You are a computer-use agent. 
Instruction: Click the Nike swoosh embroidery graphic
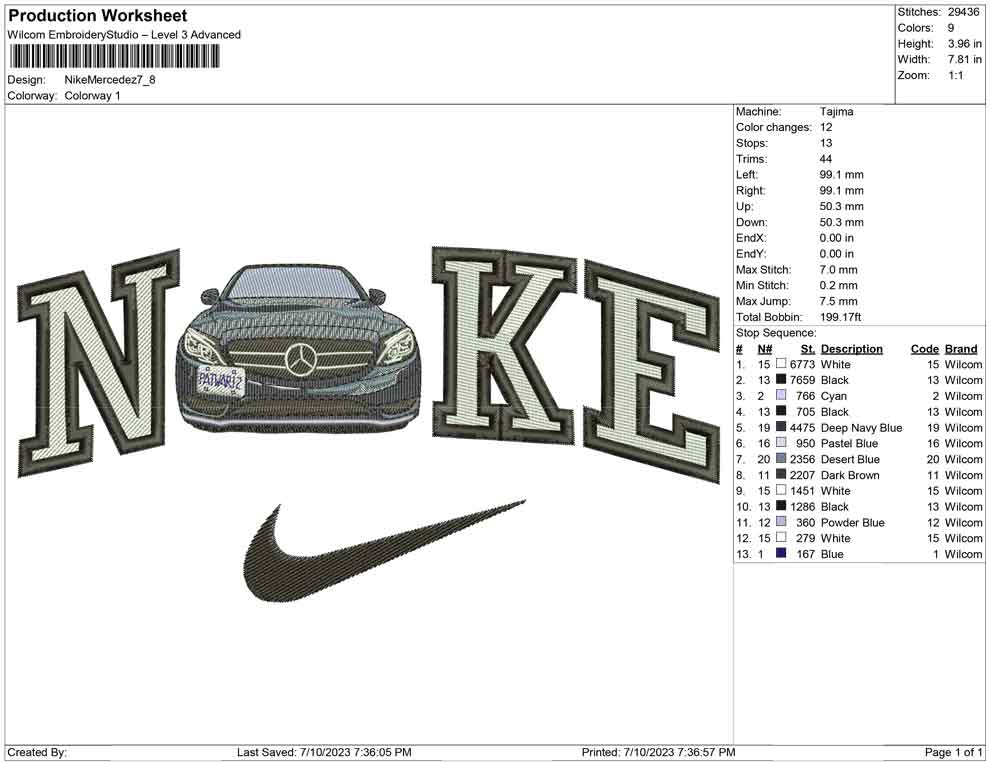[383, 551]
